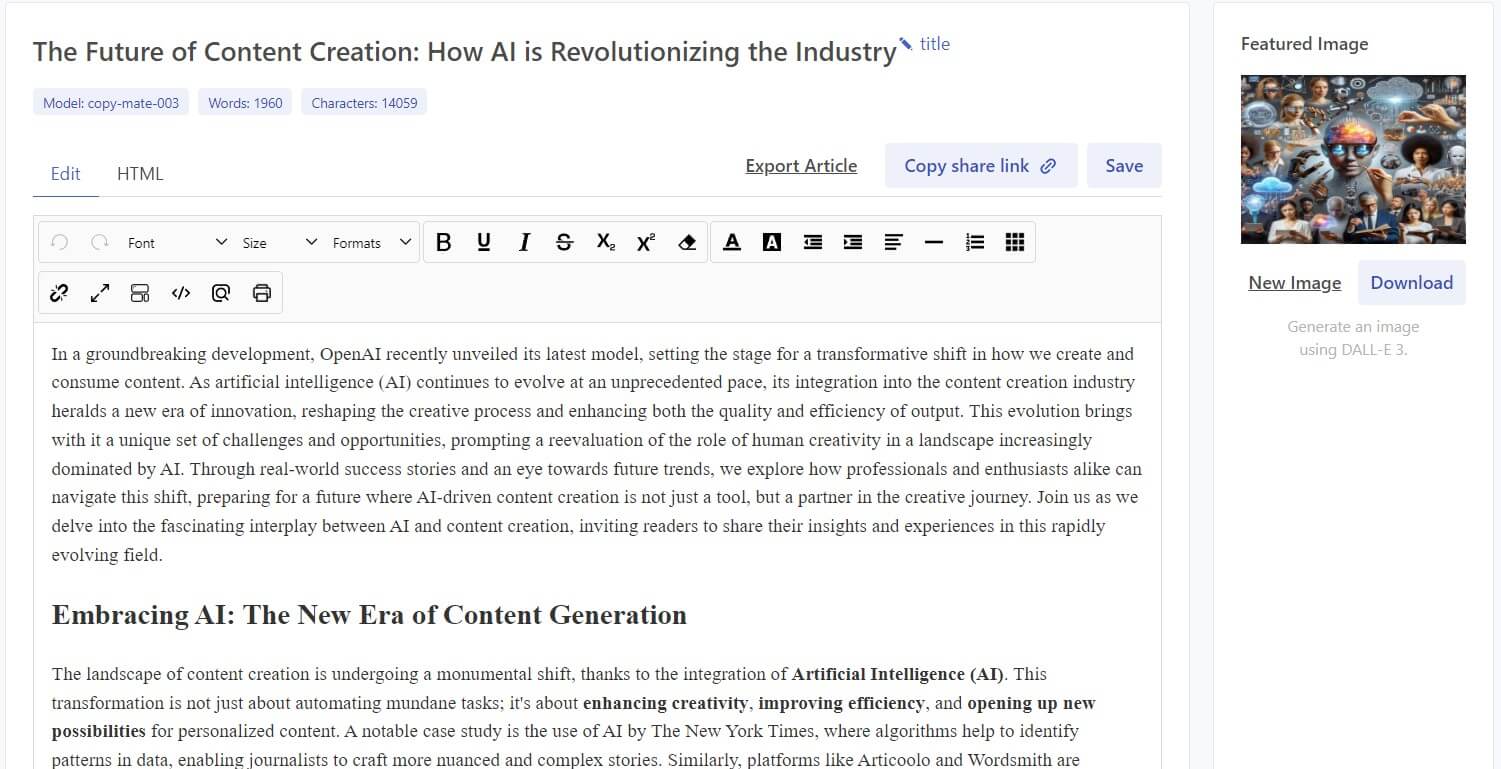
Task: Click the featured image thumbnail
Action: pos(1353,159)
